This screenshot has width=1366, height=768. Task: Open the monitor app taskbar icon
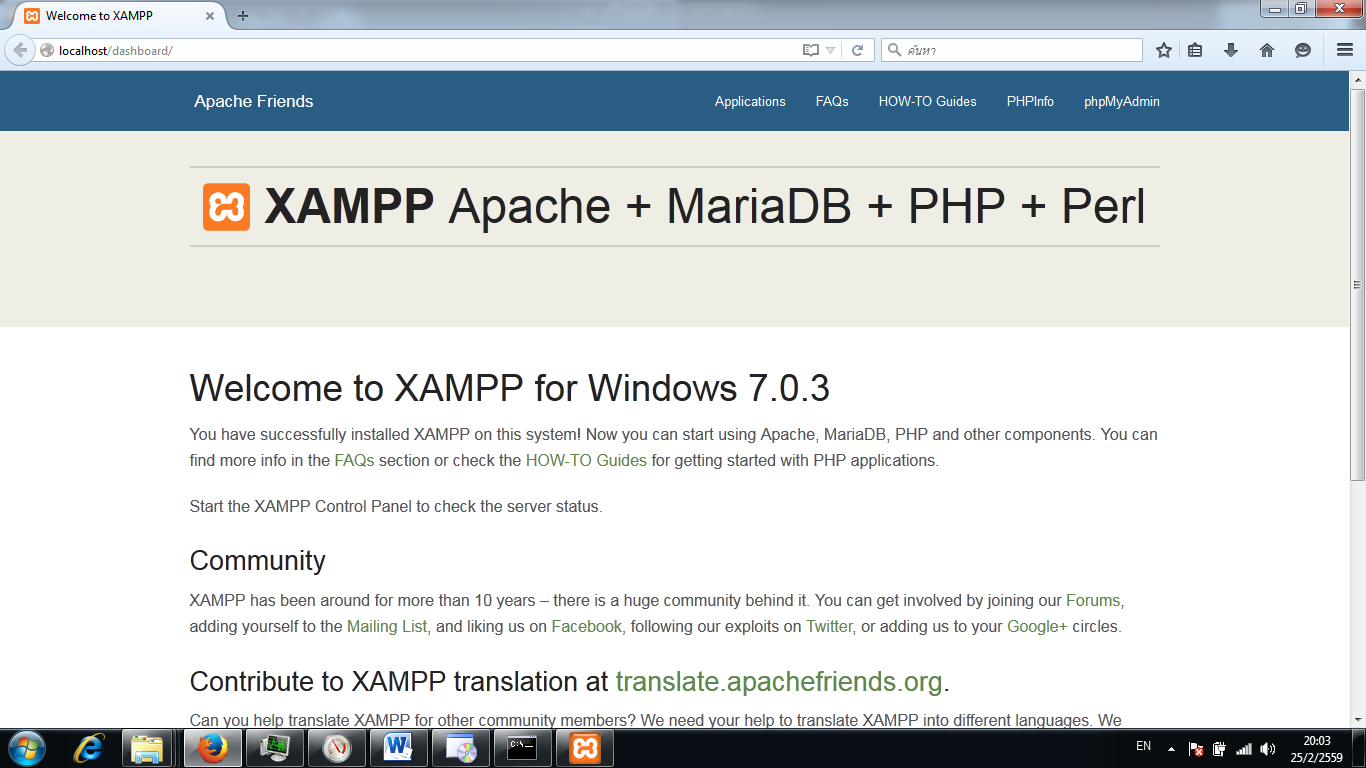click(274, 748)
